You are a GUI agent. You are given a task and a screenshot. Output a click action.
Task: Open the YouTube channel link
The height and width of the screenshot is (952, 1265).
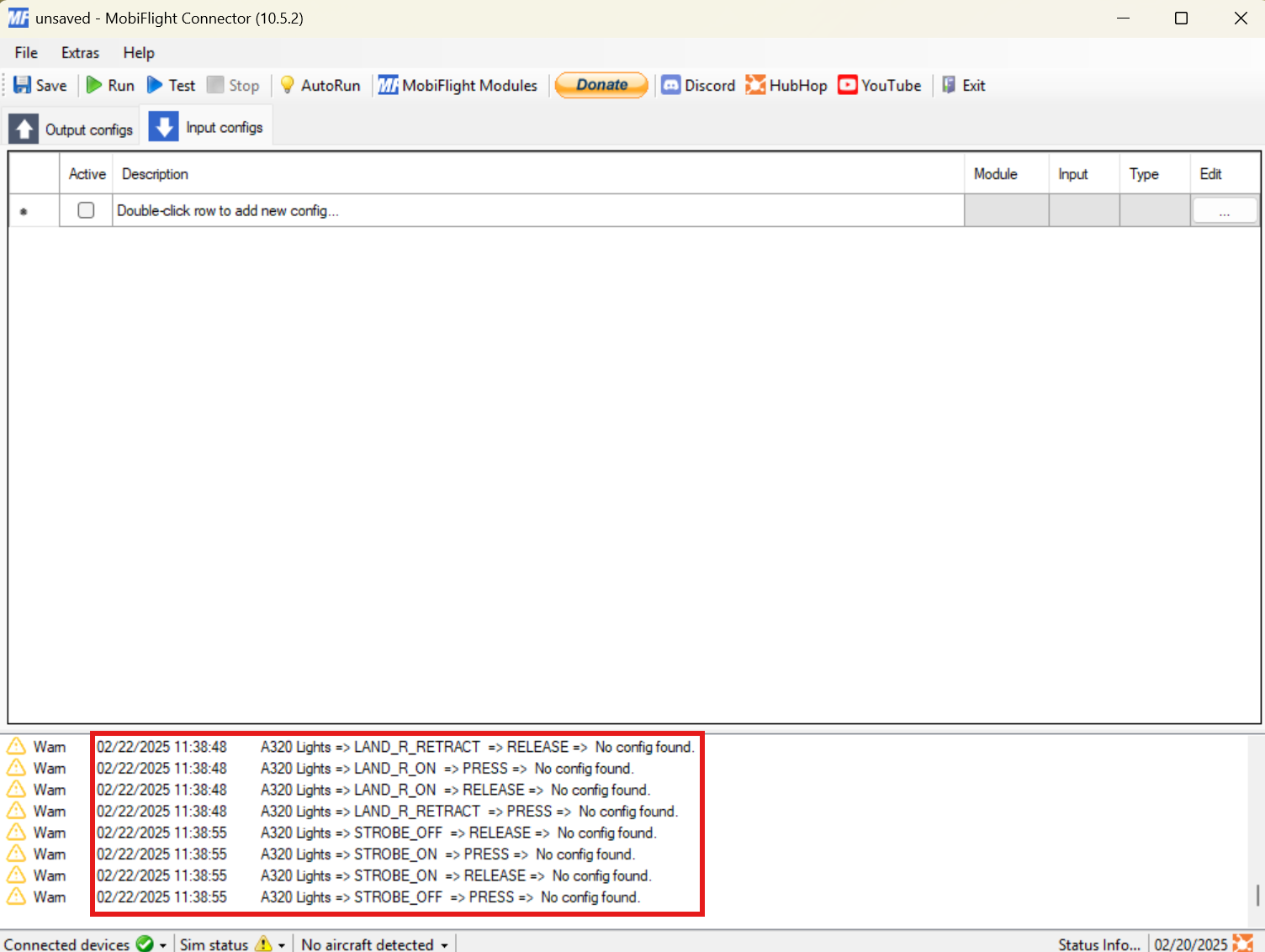[880, 85]
